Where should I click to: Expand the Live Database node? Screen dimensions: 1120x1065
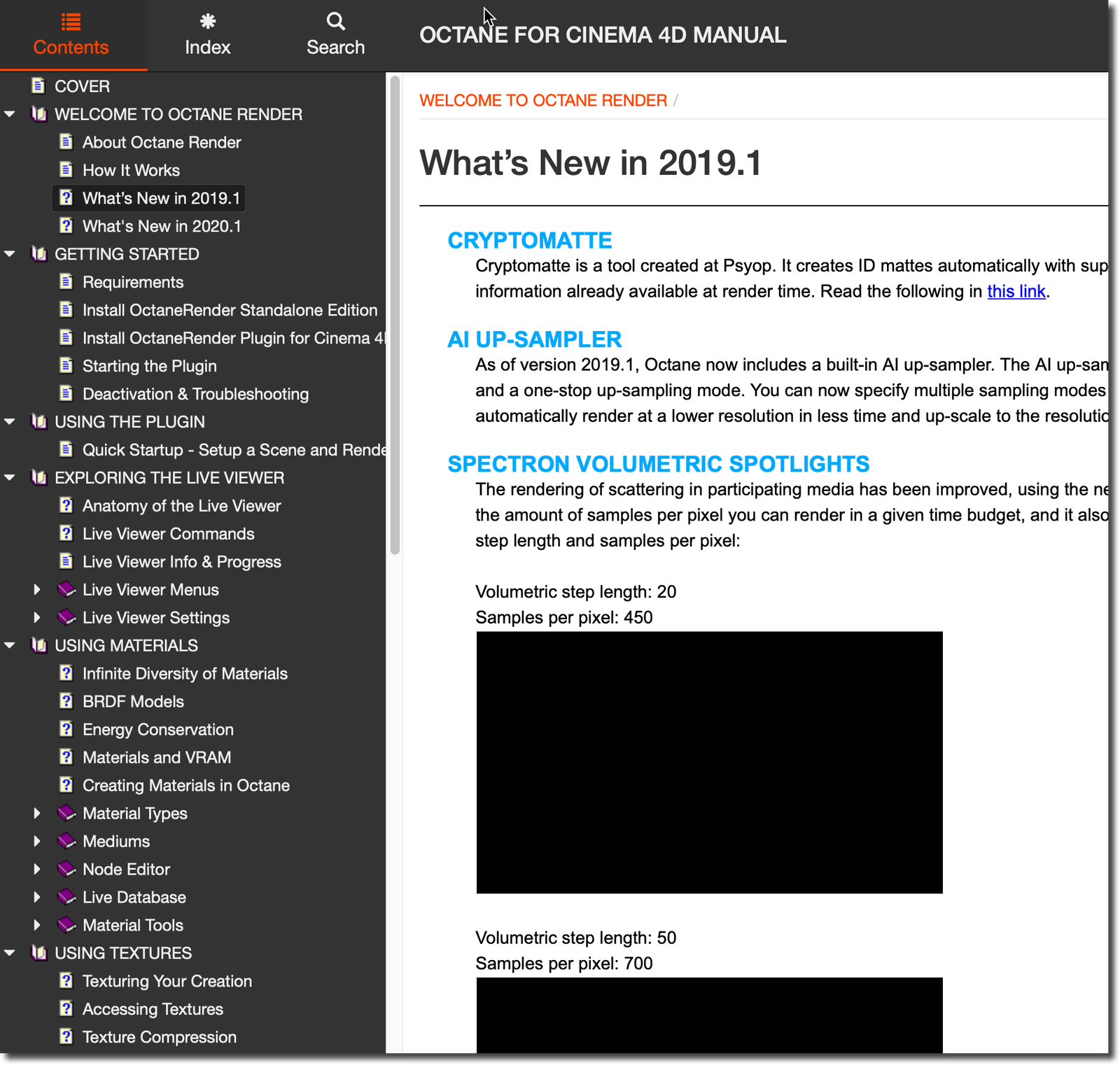(37, 897)
